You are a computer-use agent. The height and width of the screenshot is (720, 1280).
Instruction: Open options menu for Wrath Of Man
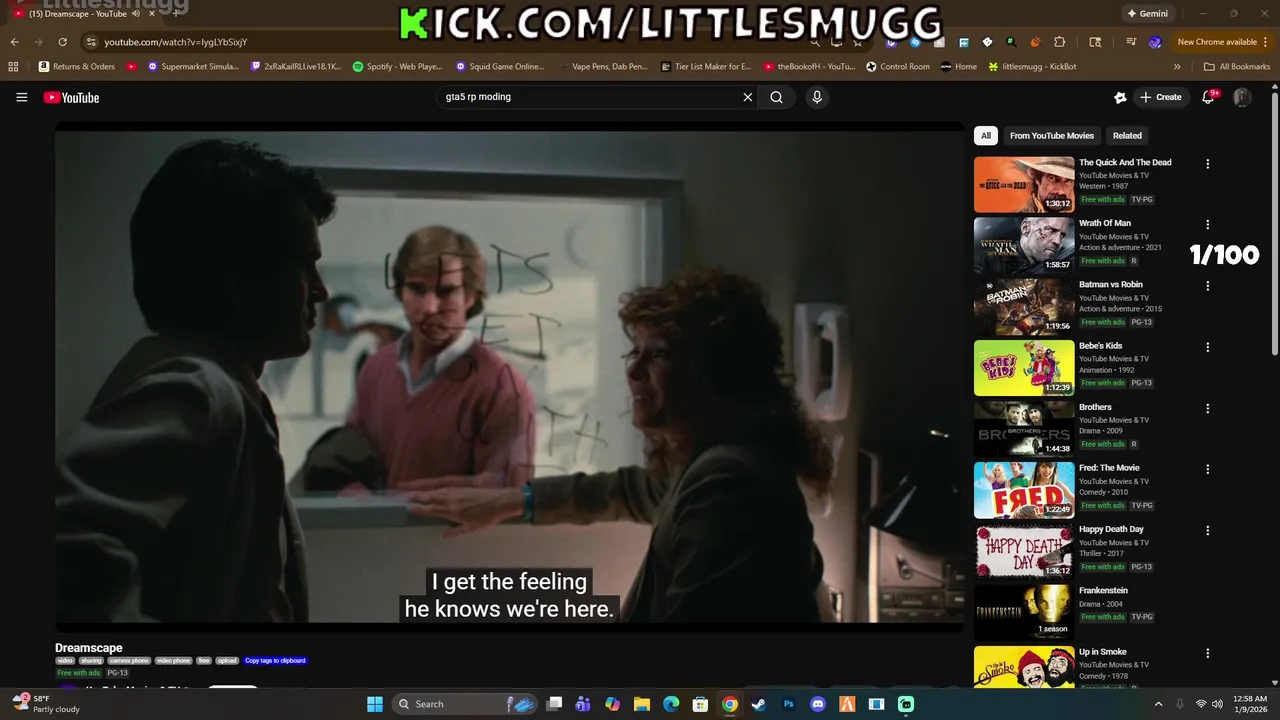click(1207, 225)
